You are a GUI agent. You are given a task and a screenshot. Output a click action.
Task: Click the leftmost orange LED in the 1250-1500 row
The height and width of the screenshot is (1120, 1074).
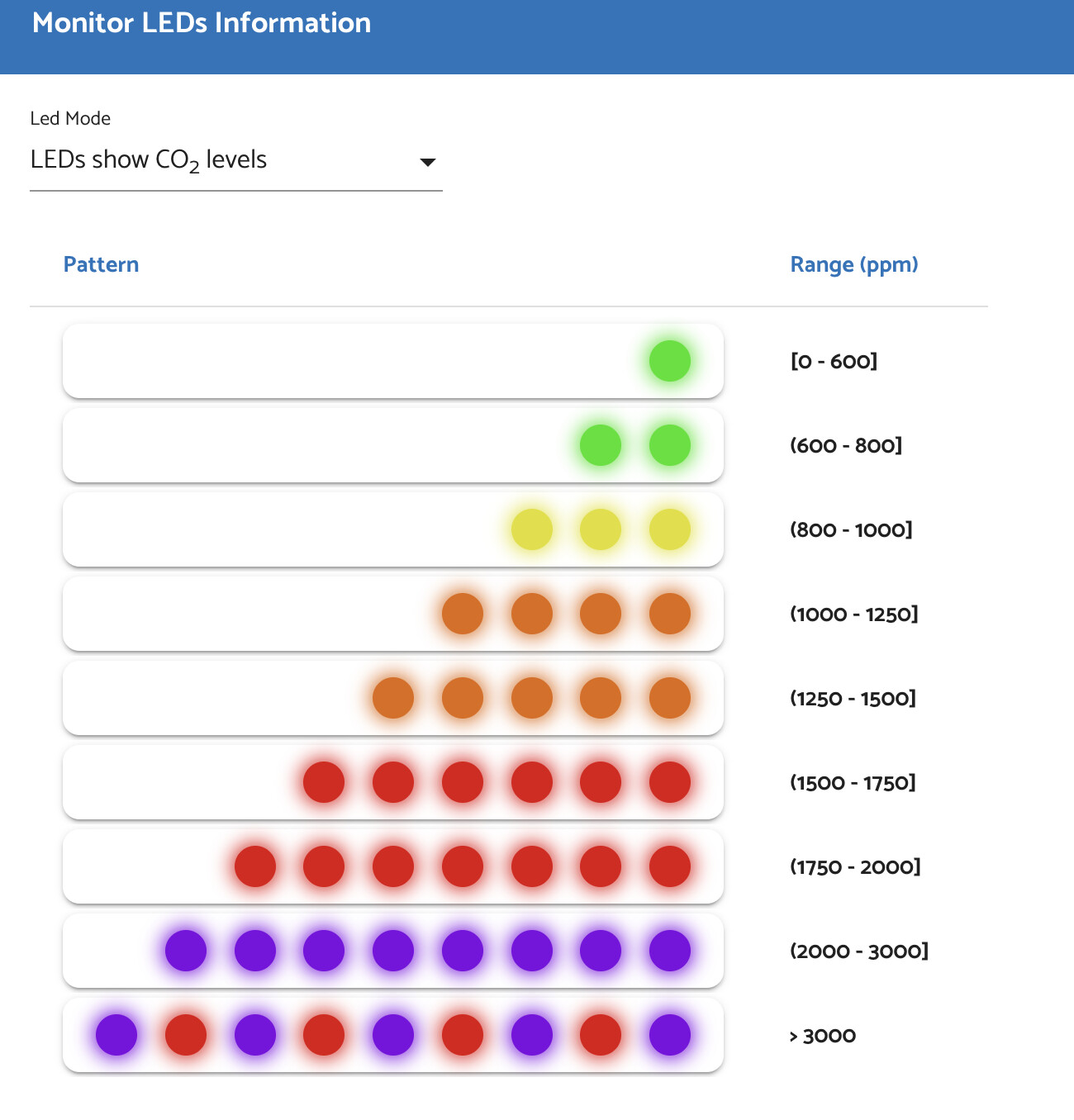click(393, 698)
